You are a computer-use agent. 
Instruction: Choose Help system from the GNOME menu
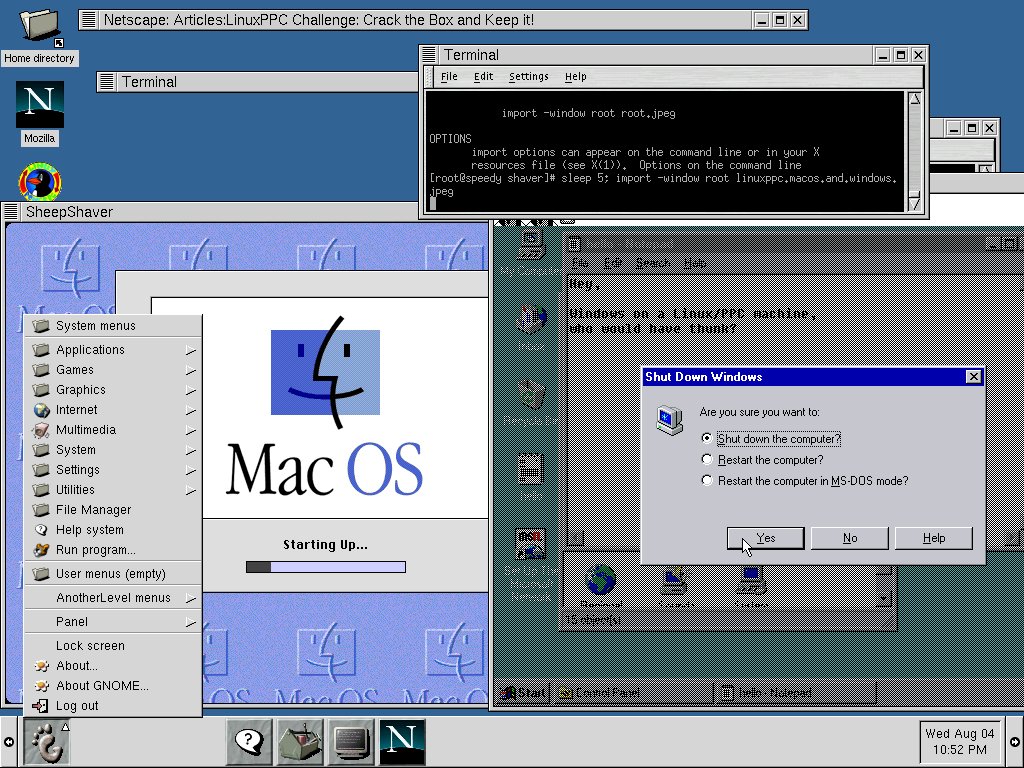114,530
